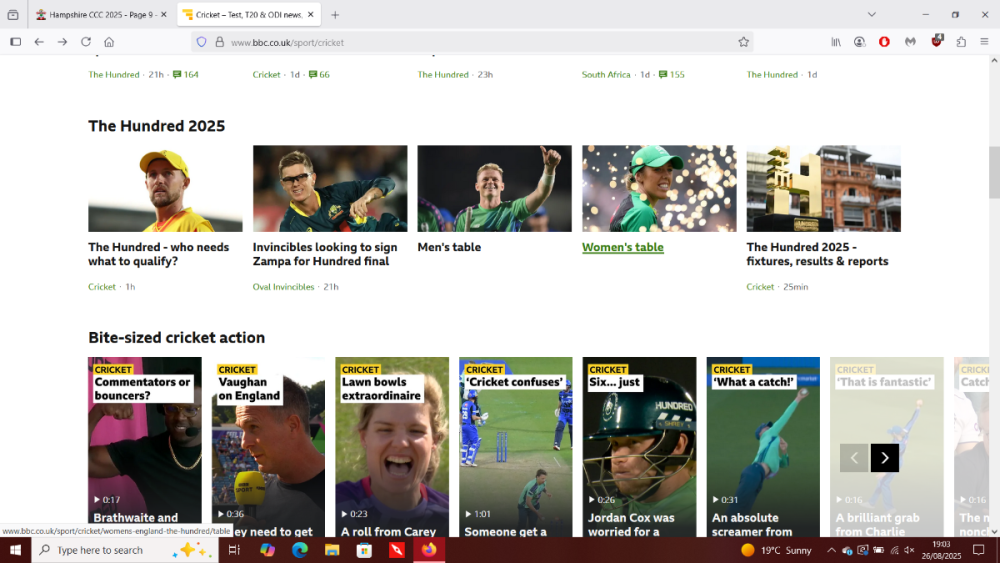Open Microsoft Edge from the taskbar
This screenshot has height=563, width=1000.
[x=299, y=550]
